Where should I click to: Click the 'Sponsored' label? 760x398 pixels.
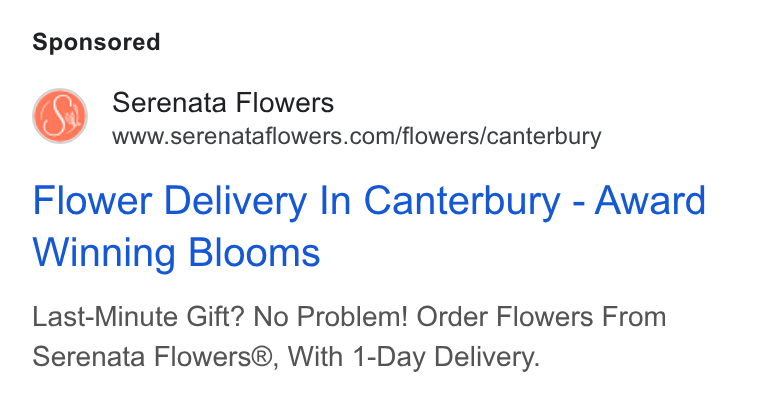(96, 42)
